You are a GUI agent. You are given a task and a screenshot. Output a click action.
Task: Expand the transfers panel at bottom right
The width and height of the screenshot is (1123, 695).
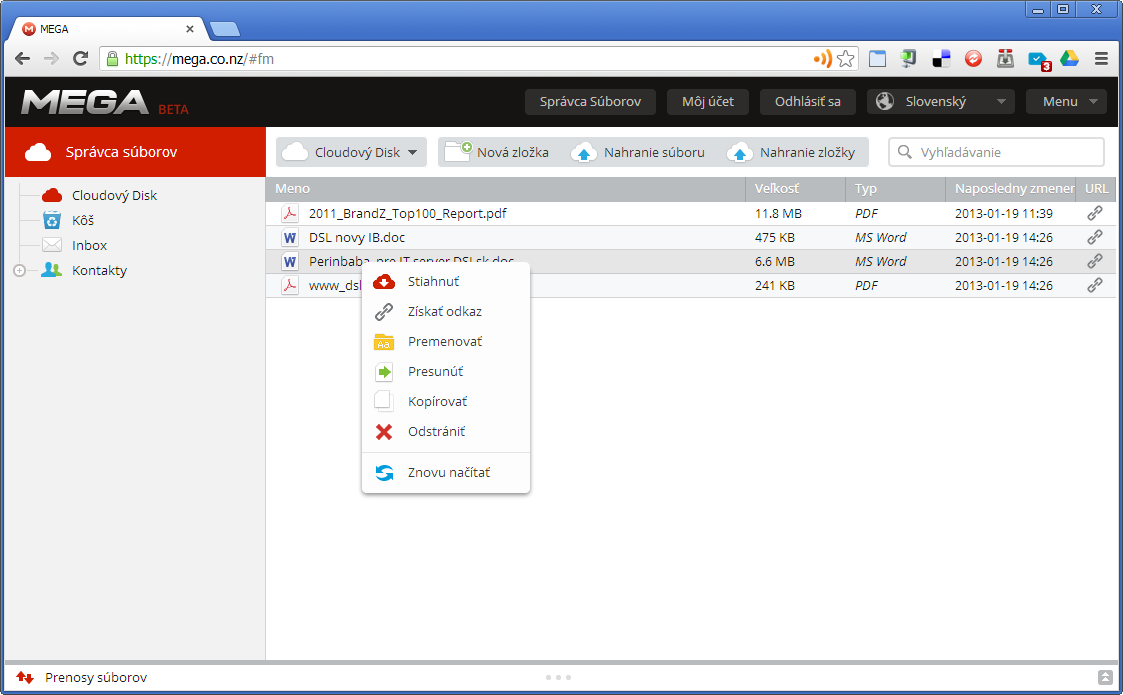pos(1104,677)
